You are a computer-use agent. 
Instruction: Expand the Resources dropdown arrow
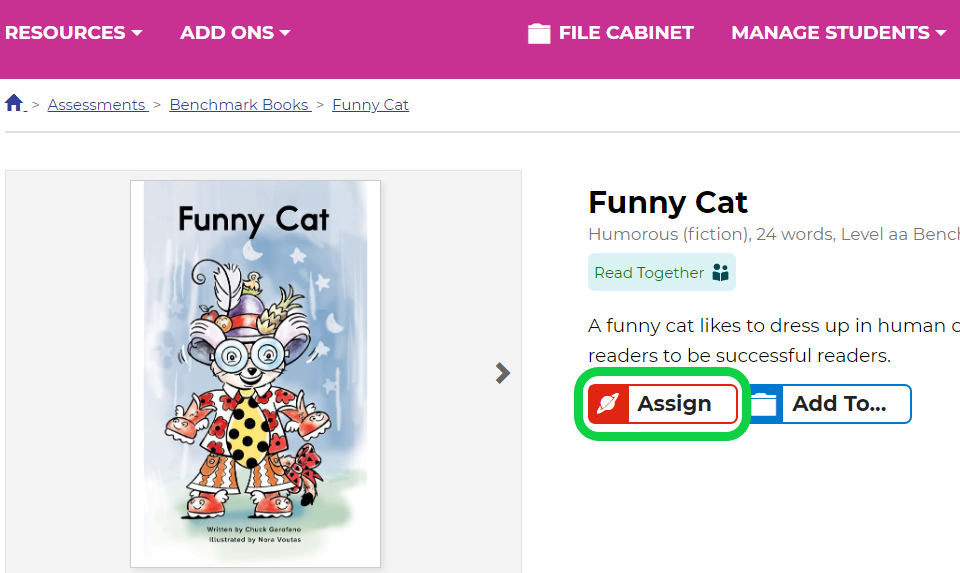[x=137, y=33]
